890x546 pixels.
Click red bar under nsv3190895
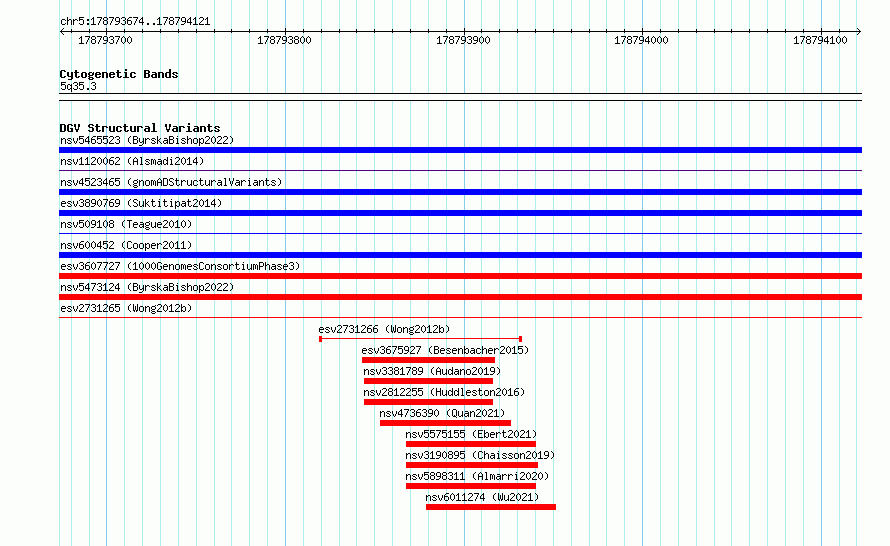click(x=472, y=465)
